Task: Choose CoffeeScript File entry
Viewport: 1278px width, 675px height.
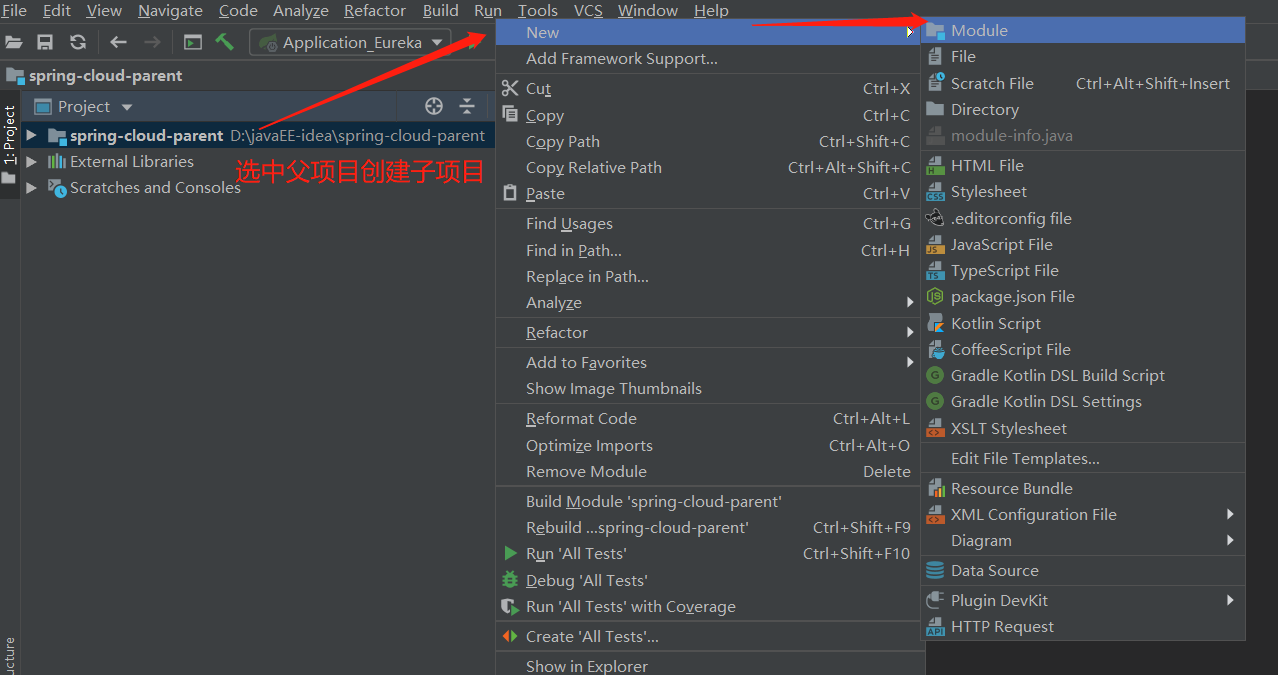Action: coord(1083,350)
